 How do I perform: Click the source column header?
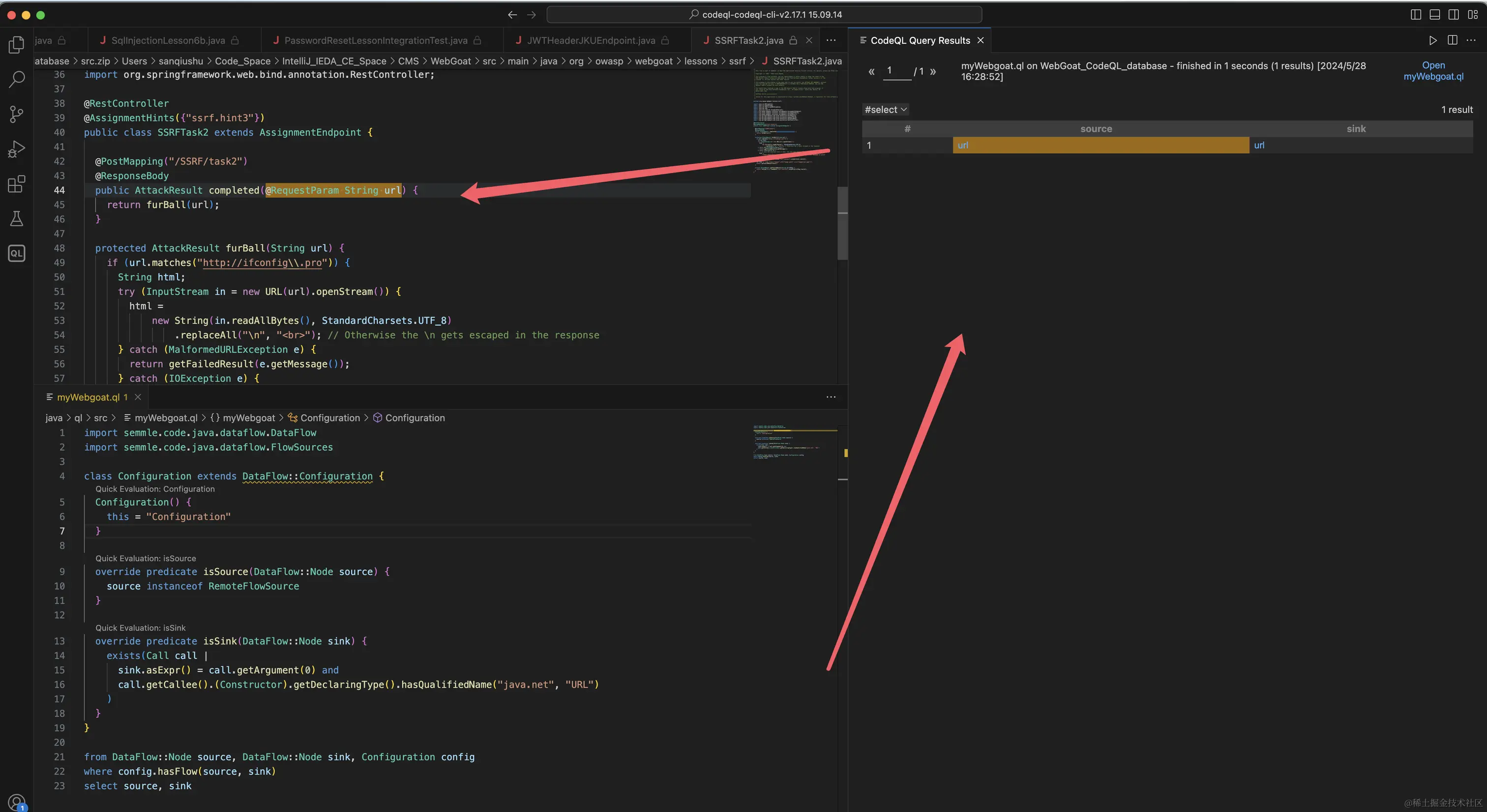(x=1096, y=129)
